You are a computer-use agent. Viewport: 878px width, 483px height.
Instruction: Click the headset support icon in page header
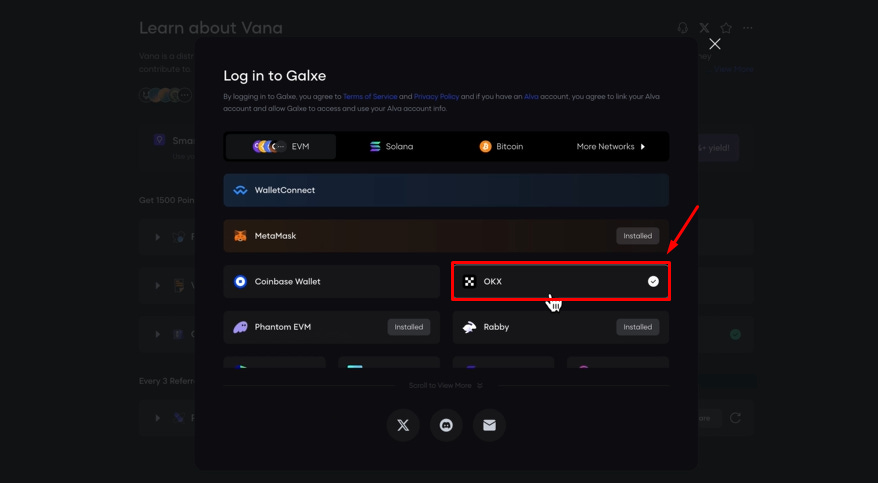point(683,27)
